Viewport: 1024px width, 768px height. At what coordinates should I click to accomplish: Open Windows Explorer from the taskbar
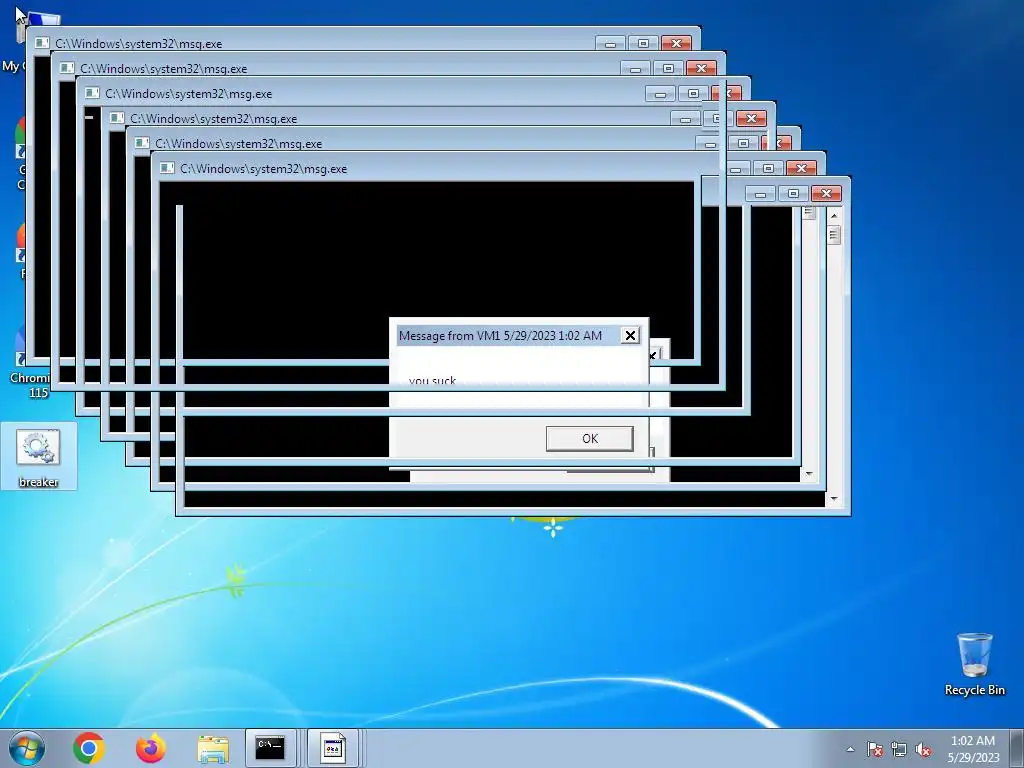pos(213,748)
